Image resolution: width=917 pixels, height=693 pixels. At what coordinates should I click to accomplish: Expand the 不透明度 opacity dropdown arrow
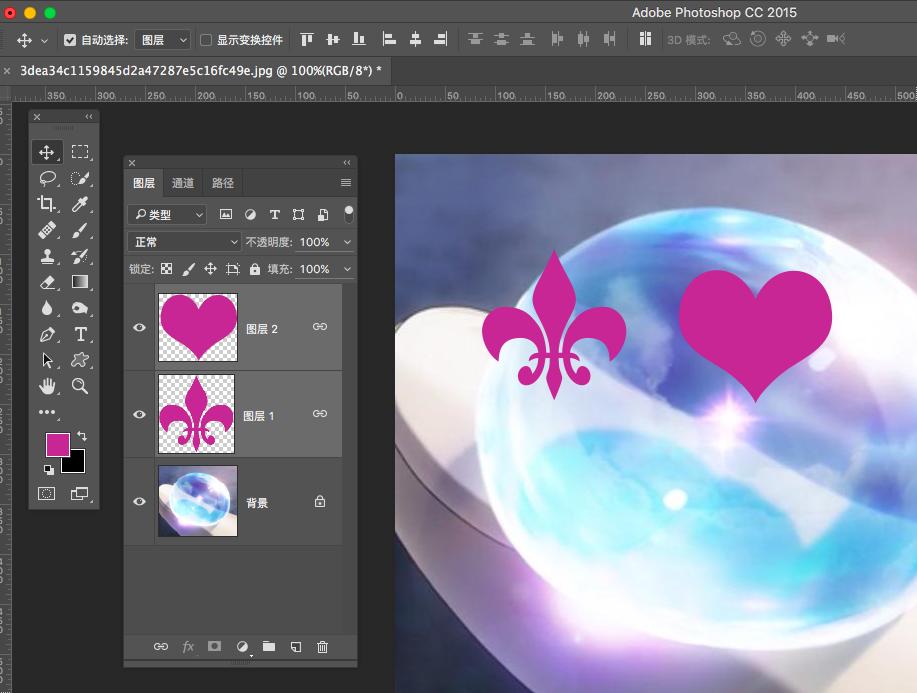(x=347, y=242)
